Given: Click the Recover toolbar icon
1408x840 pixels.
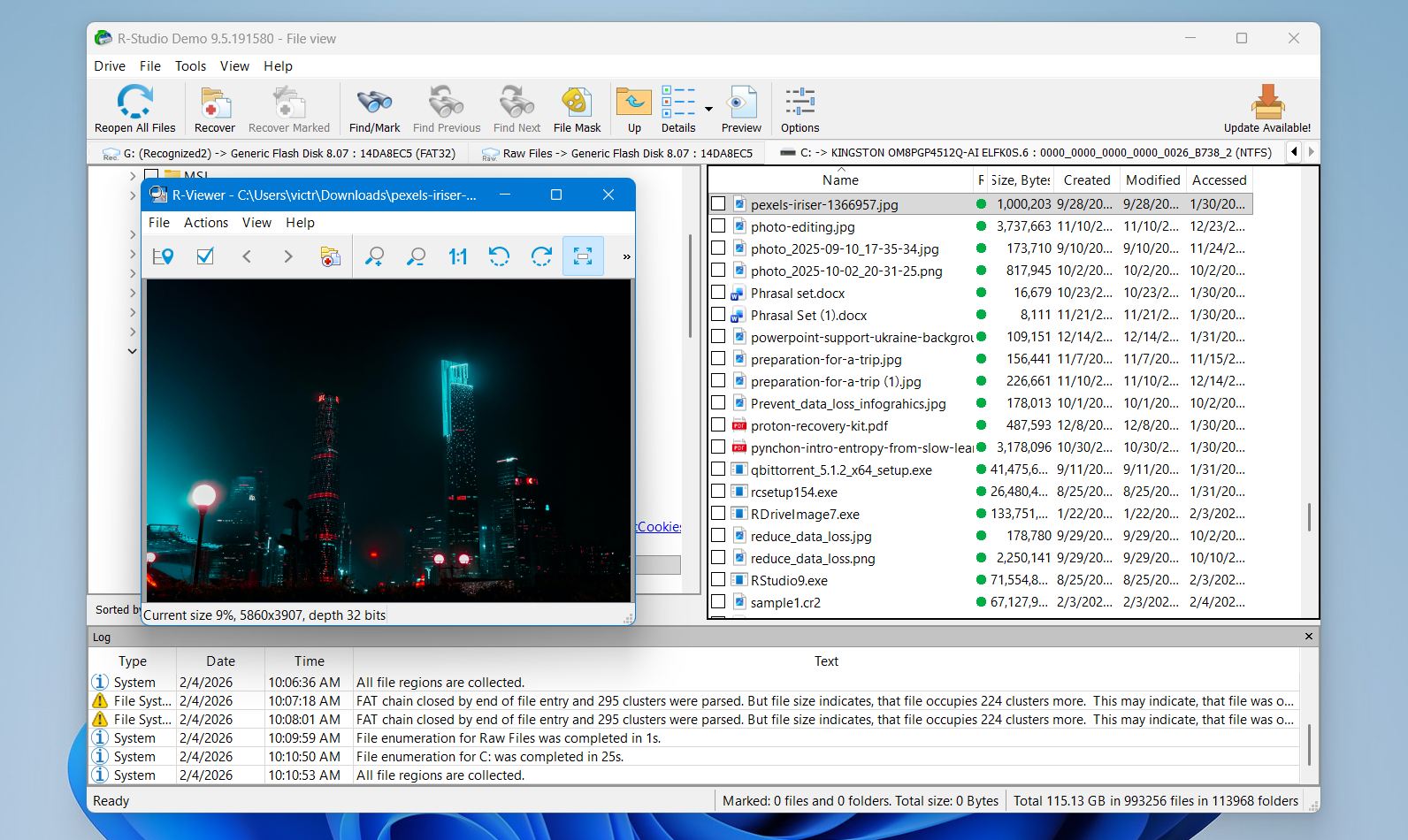Looking at the screenshot, I should point(214,103).
